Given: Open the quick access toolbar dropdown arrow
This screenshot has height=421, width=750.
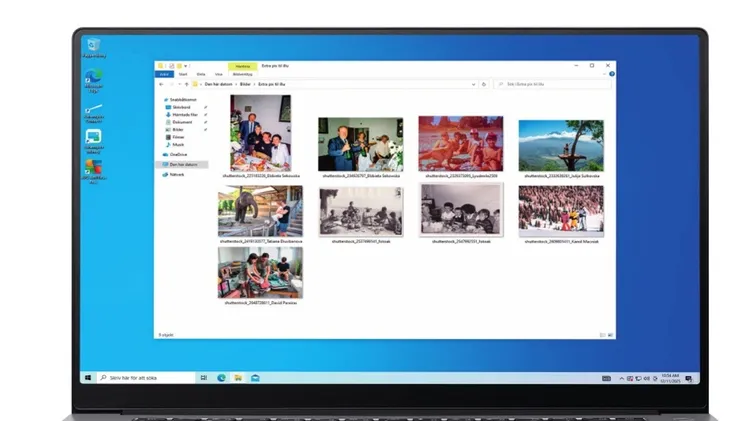Looking at the screenshot, I should click(x=187, y=66).
